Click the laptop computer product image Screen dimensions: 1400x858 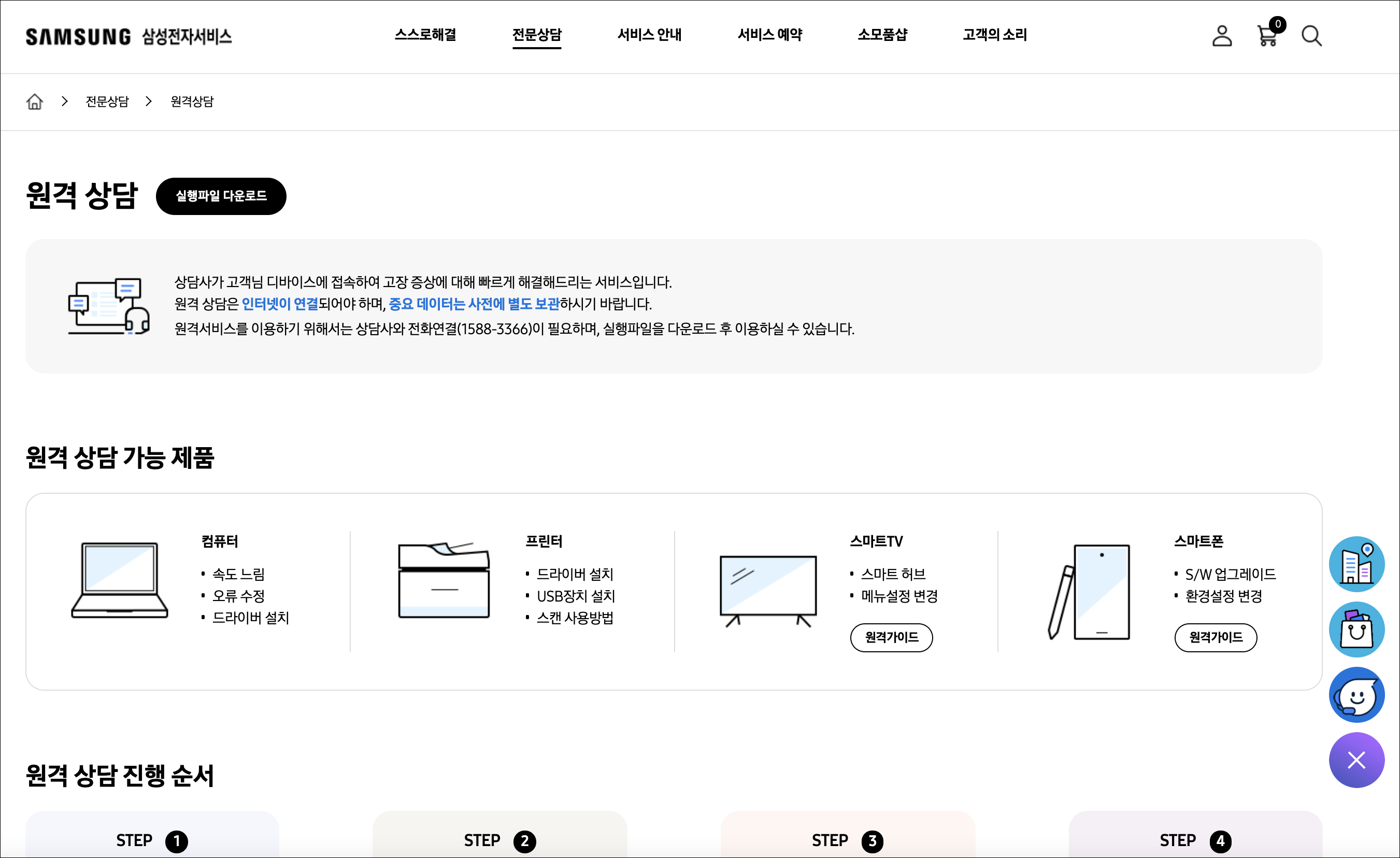click(x=119, y=580)
